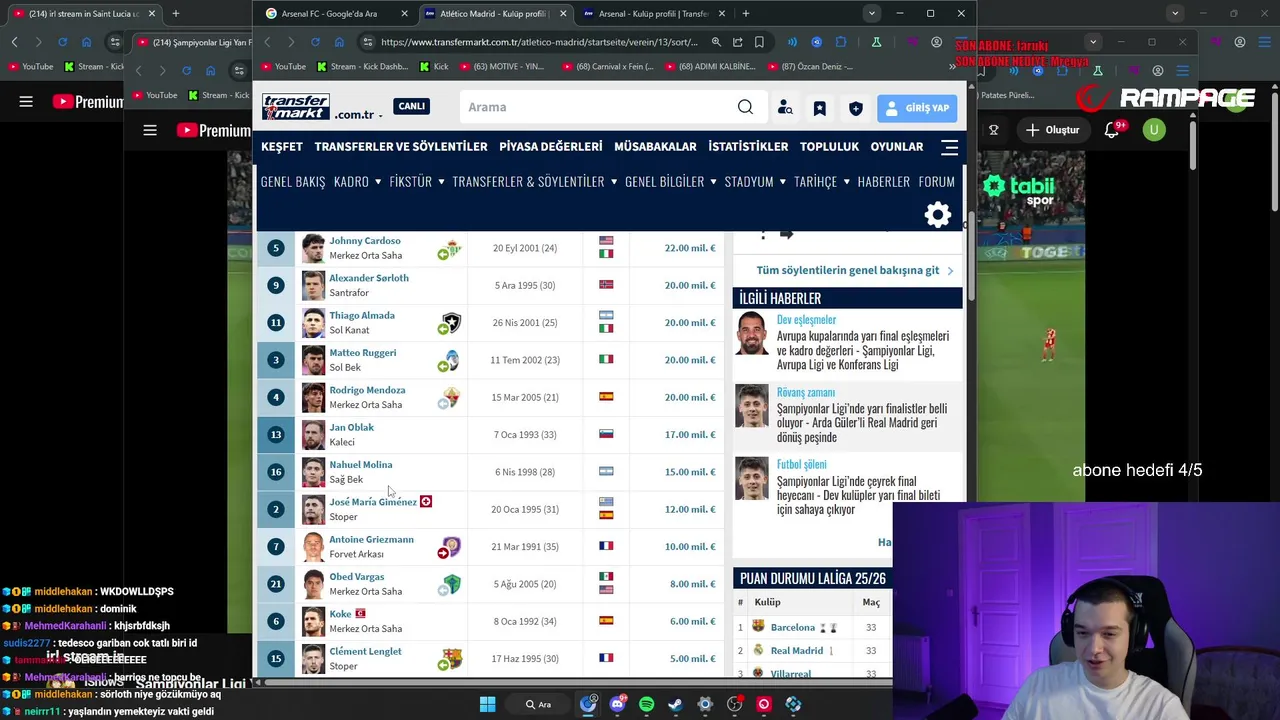The width and height of the screenshot is (1280, 720).
Task: Open Tüm söylentilerin genel bakışına git link
Action: pos(848,270)
